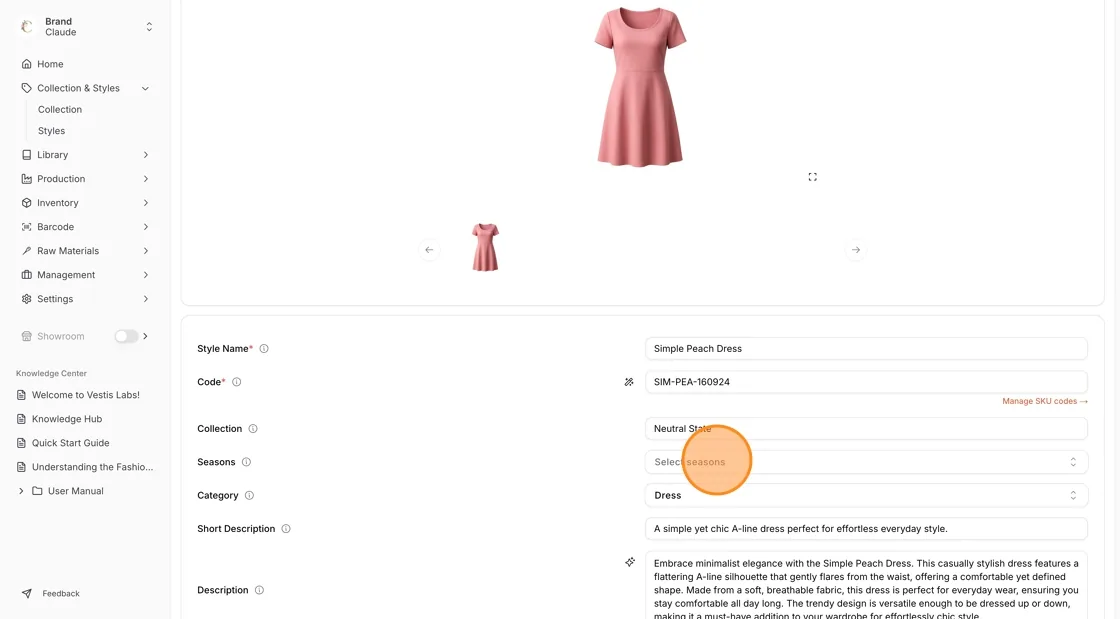Click the Feedback paper plane icon
Image resolution: width=1120 pixels, height=619 pixels.
(26, 594)
